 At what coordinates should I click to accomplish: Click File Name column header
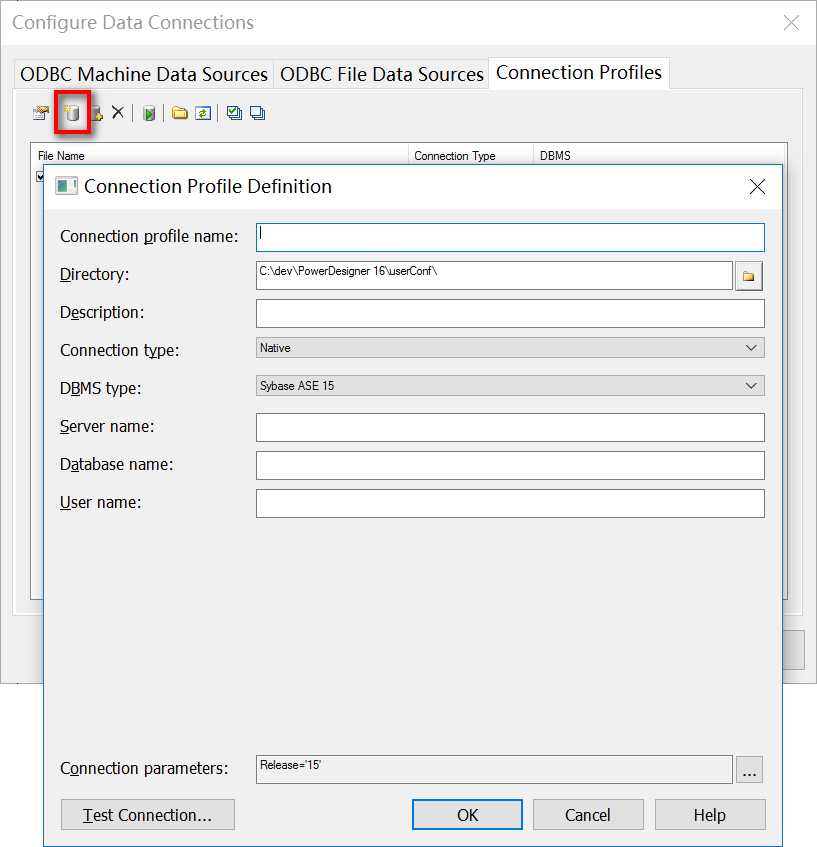219,155
